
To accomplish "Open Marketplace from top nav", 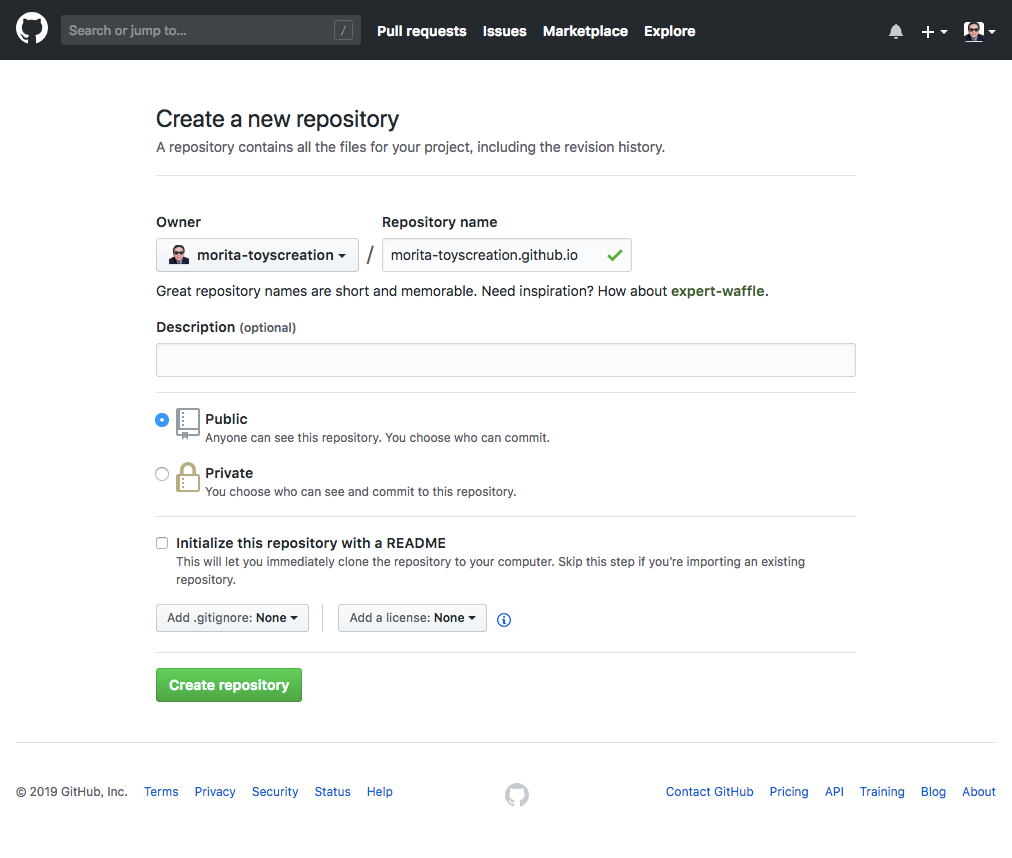I will (585, 31).
